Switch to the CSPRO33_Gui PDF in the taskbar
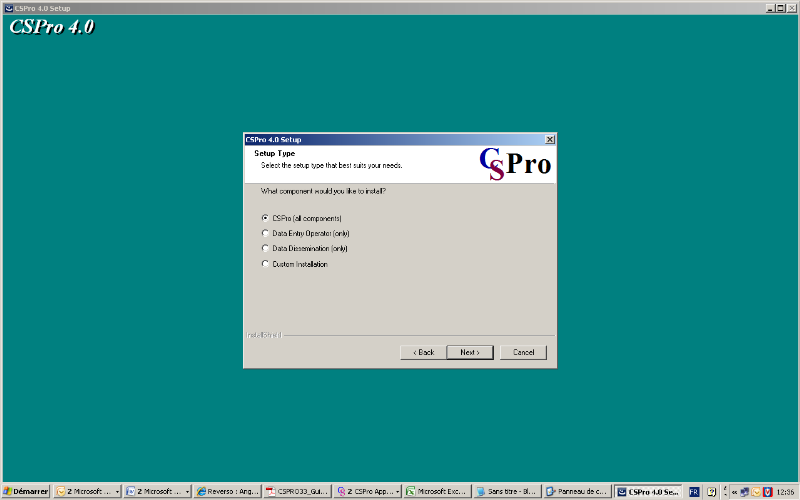The width and height of the screenshot is (800, 500). [297, 491]
